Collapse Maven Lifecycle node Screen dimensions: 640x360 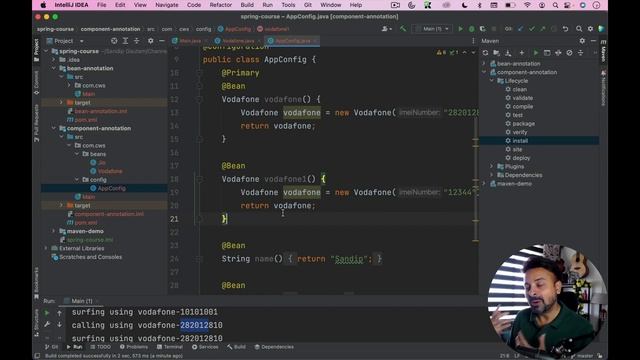(491, 81)
